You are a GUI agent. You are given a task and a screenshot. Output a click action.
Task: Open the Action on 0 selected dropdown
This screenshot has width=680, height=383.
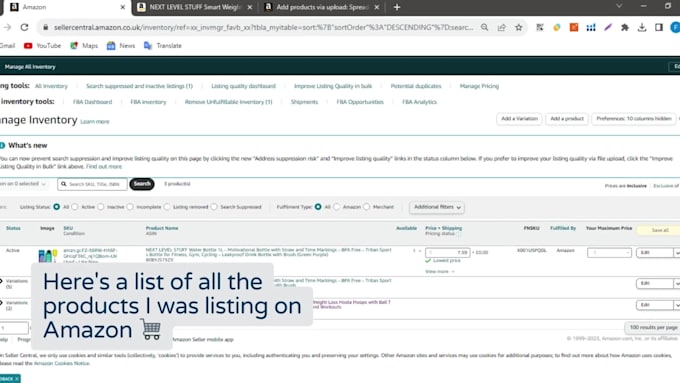23,184
